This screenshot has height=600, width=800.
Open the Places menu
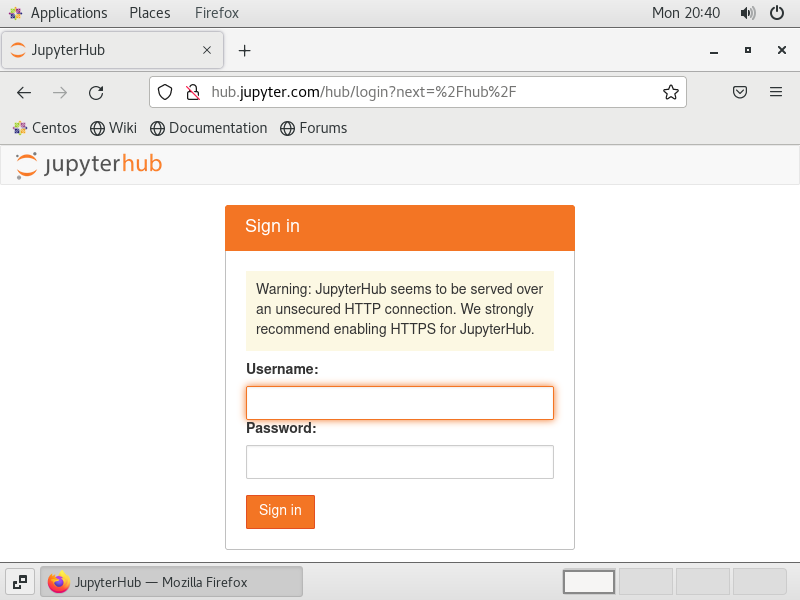pyautogui.click(x=149, y=13)
